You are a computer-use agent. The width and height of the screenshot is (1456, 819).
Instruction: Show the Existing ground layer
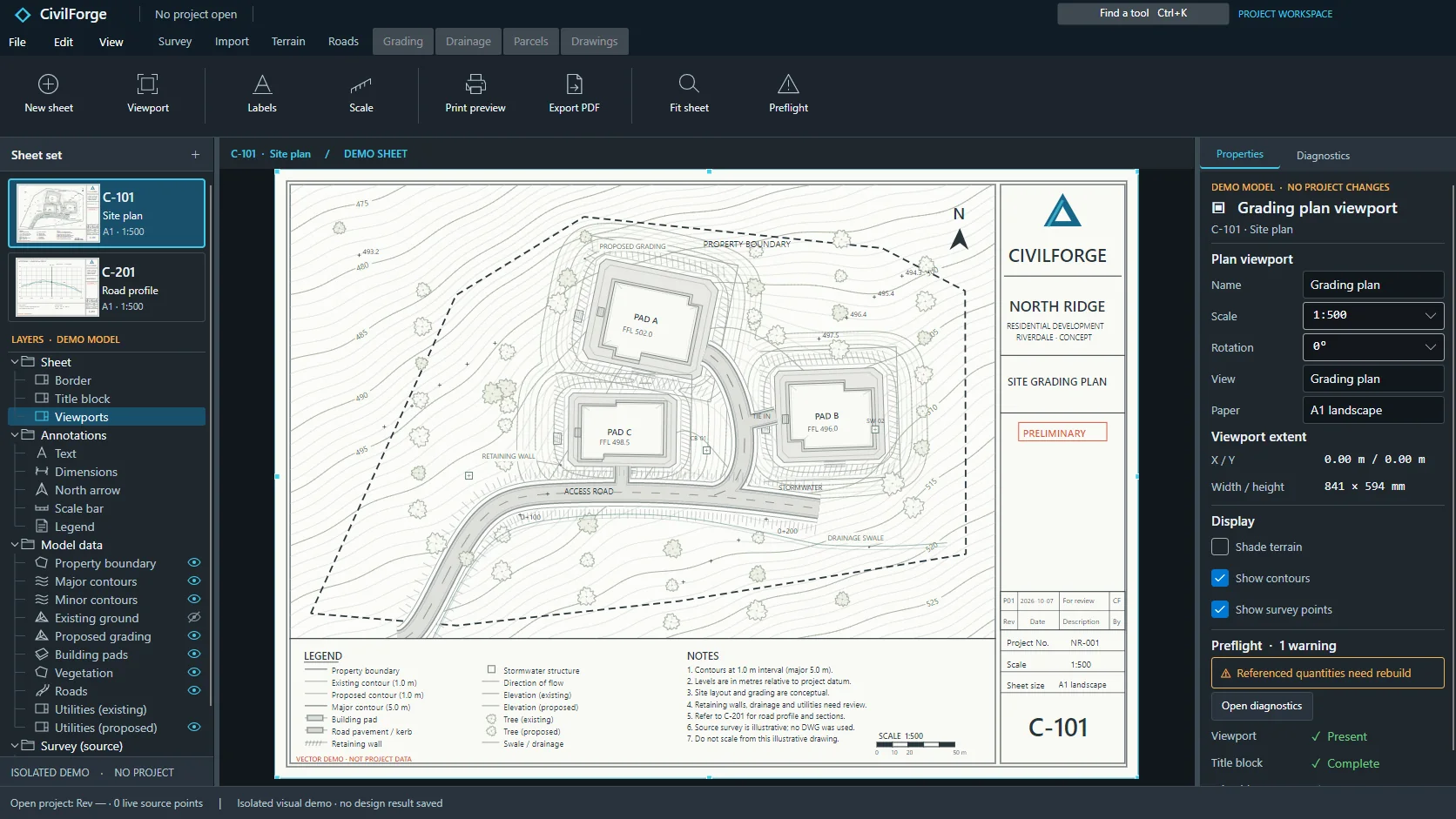coord(194,618)
